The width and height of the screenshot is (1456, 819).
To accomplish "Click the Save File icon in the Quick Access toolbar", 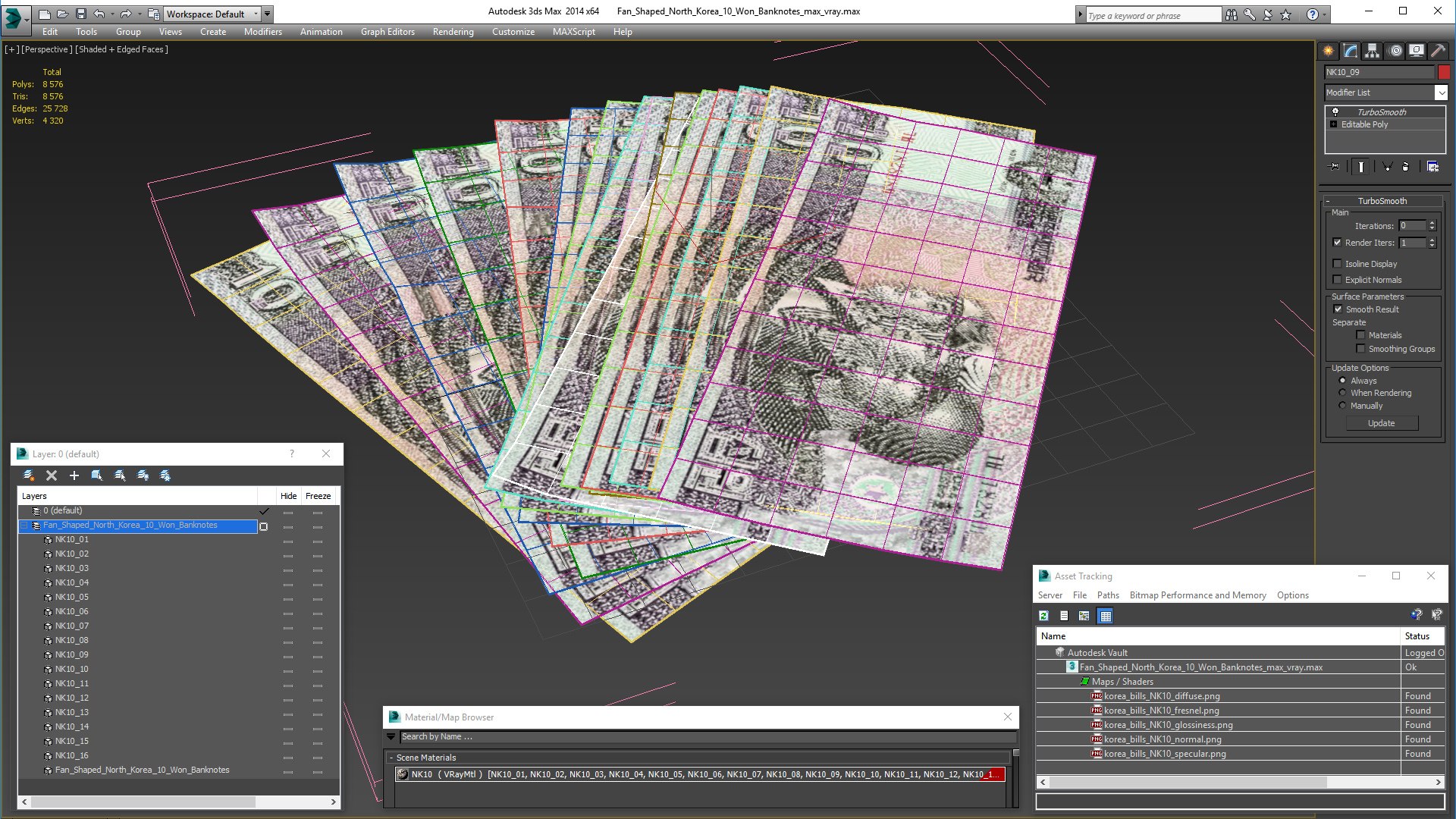I will pyautogui.click(x=81, y=14).
